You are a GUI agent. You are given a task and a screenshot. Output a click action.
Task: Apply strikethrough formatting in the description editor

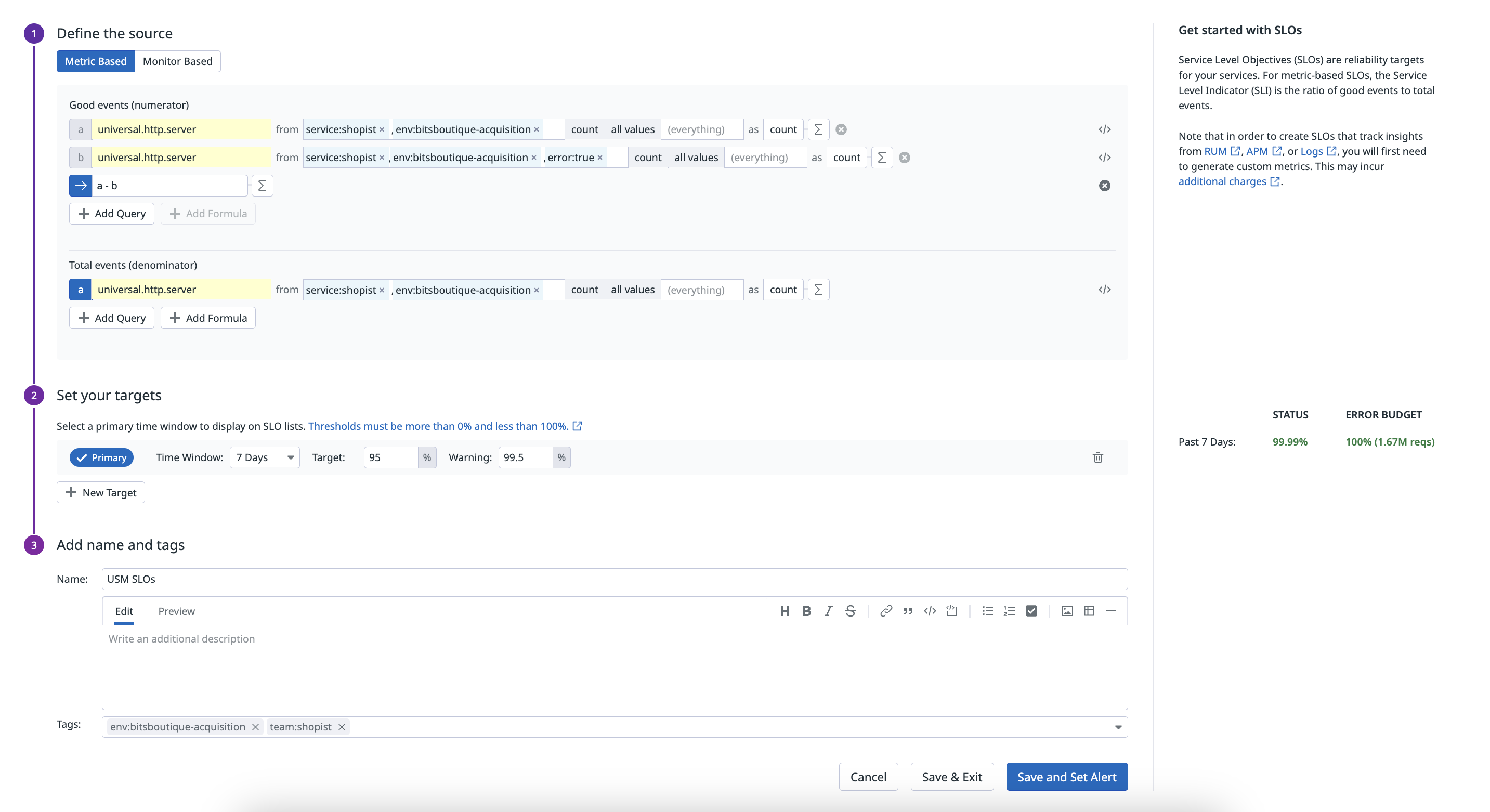[850, 611]
